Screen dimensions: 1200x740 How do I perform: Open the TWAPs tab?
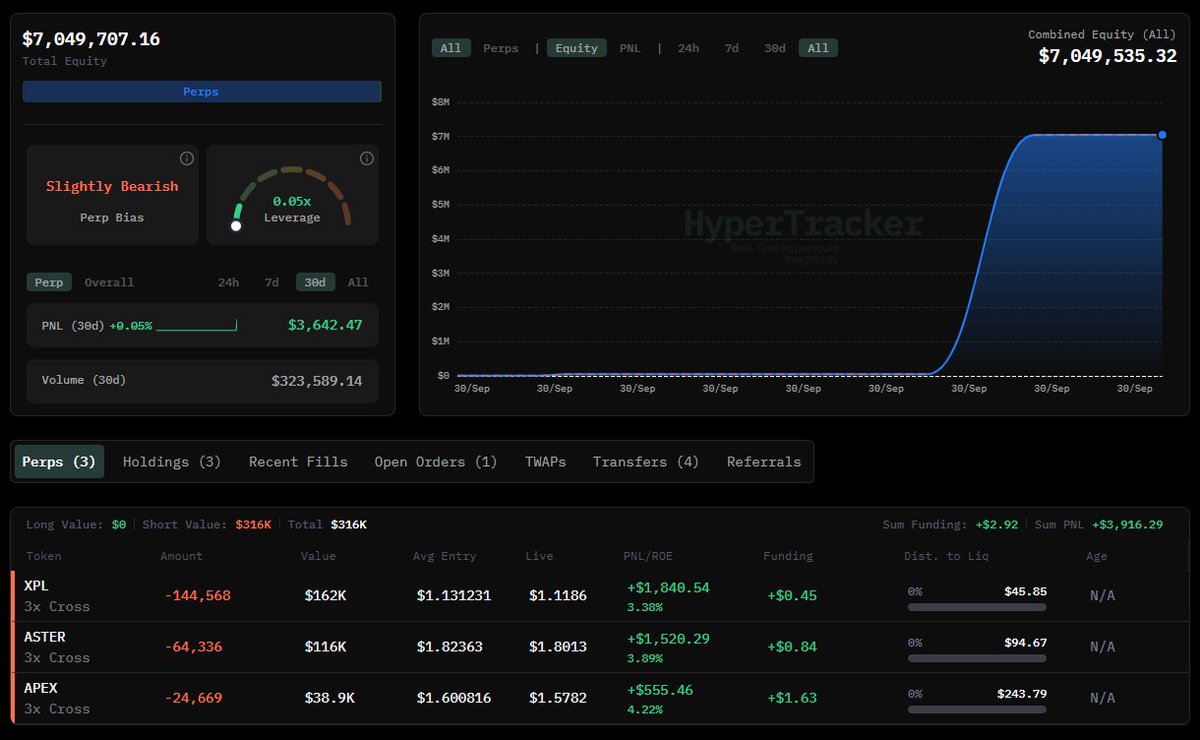(x=545, y=462)
